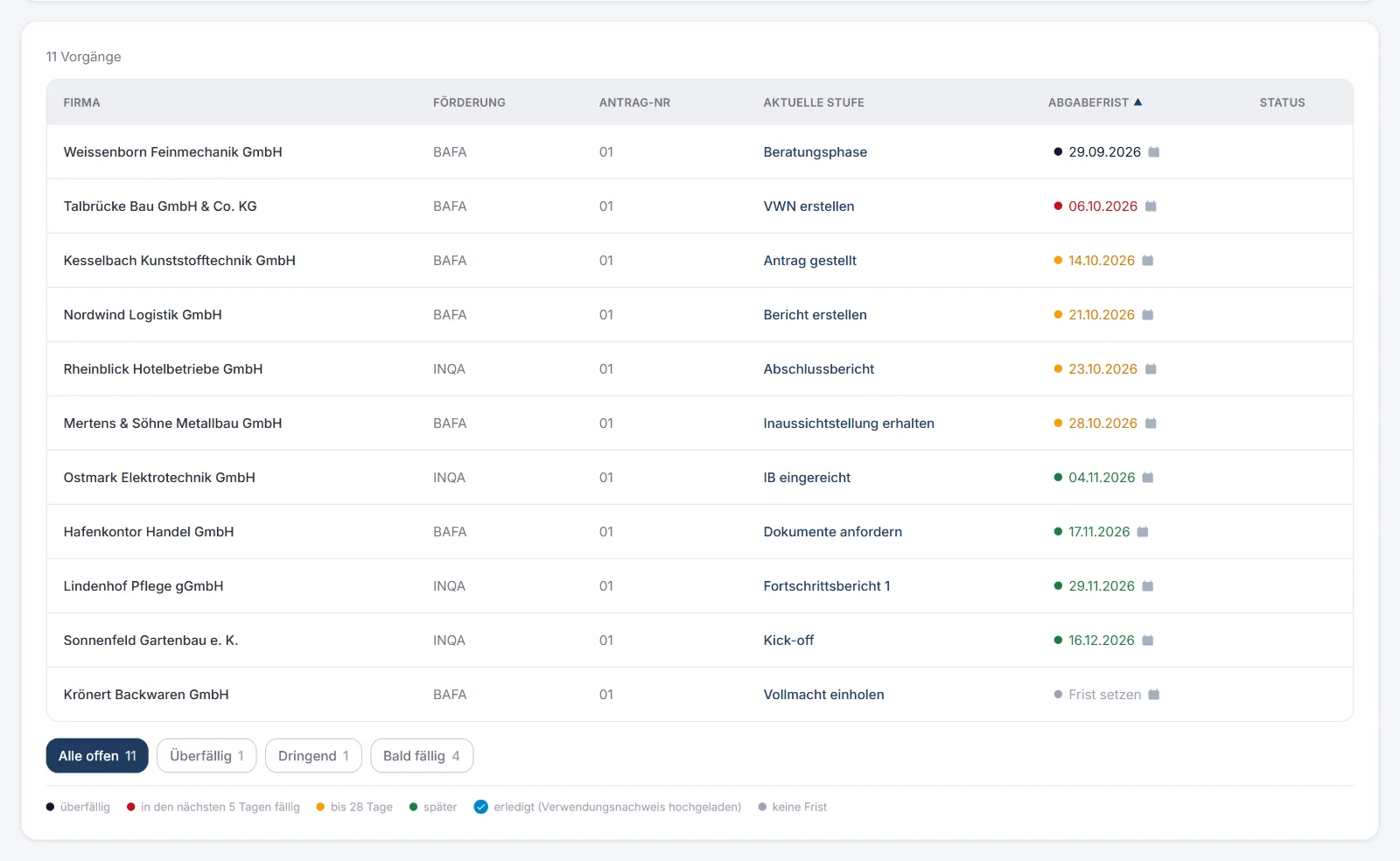Screen dimensions: 1400x861
Task: Sort table by Förderung column
Action: pos(469,102)
